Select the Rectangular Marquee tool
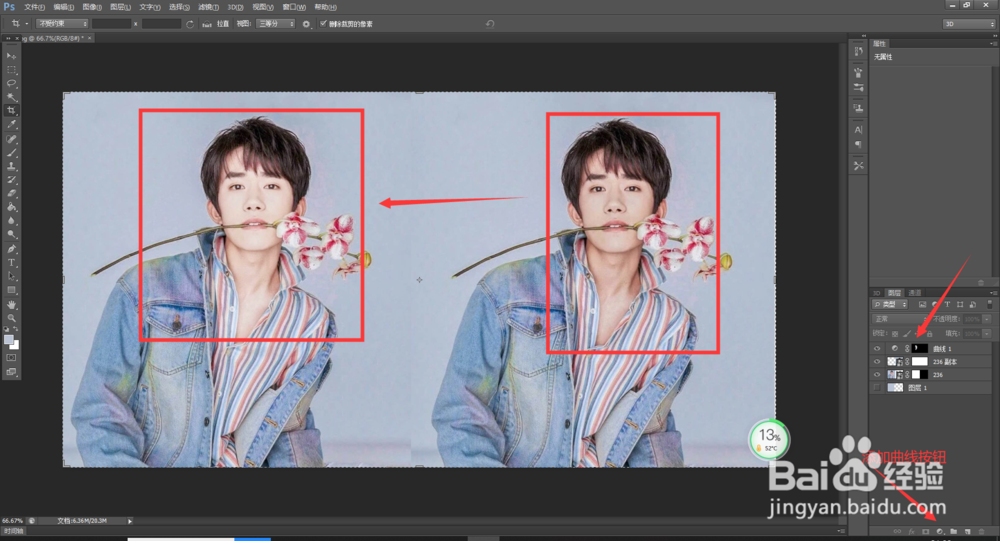The height and width of the screenshot is (541, 1000). click(x=11, y=70)
